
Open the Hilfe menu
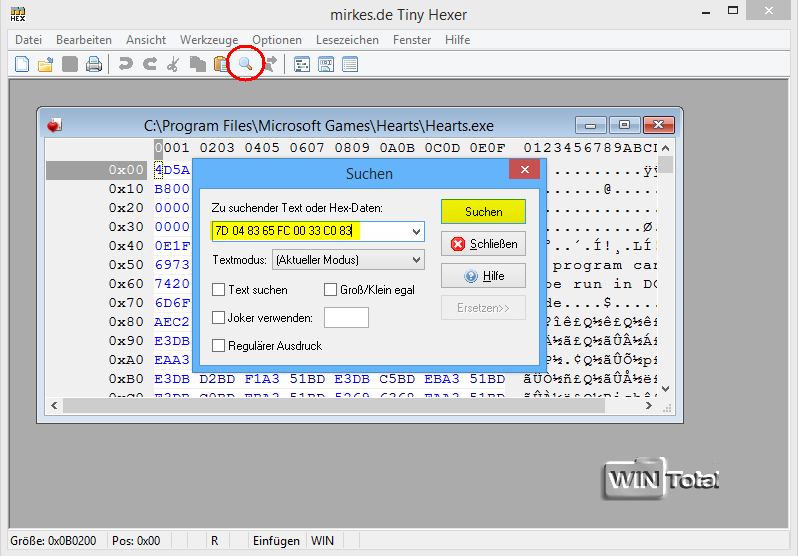(x=458, y=40)
